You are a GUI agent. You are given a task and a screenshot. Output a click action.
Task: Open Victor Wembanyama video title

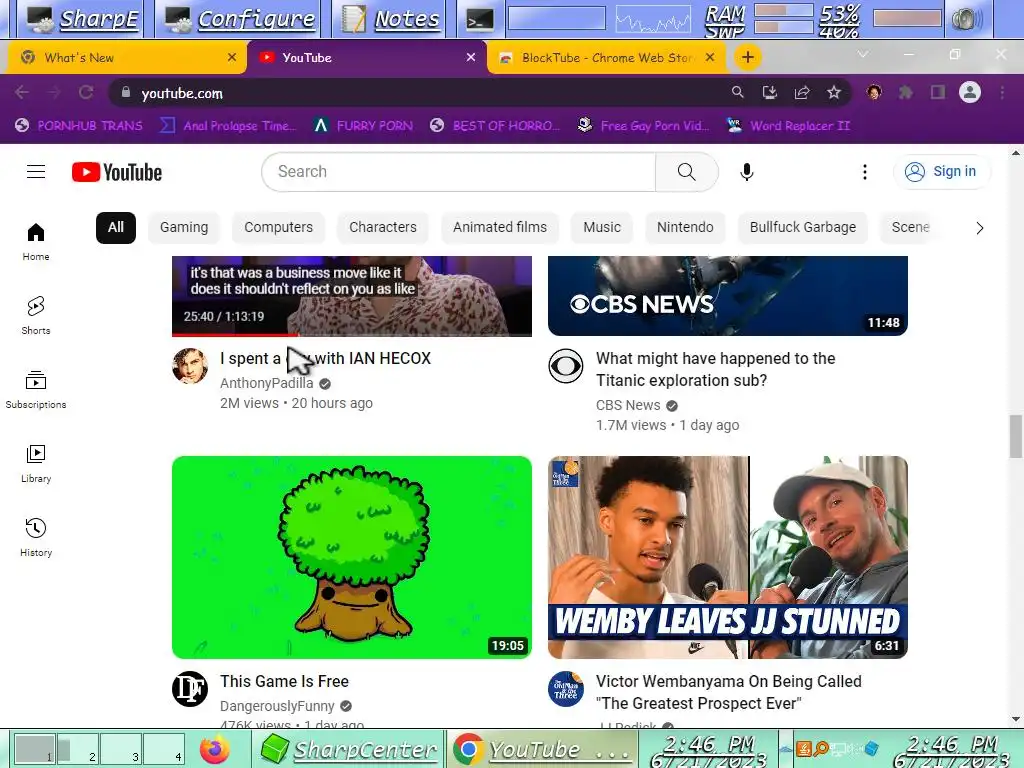729,692
